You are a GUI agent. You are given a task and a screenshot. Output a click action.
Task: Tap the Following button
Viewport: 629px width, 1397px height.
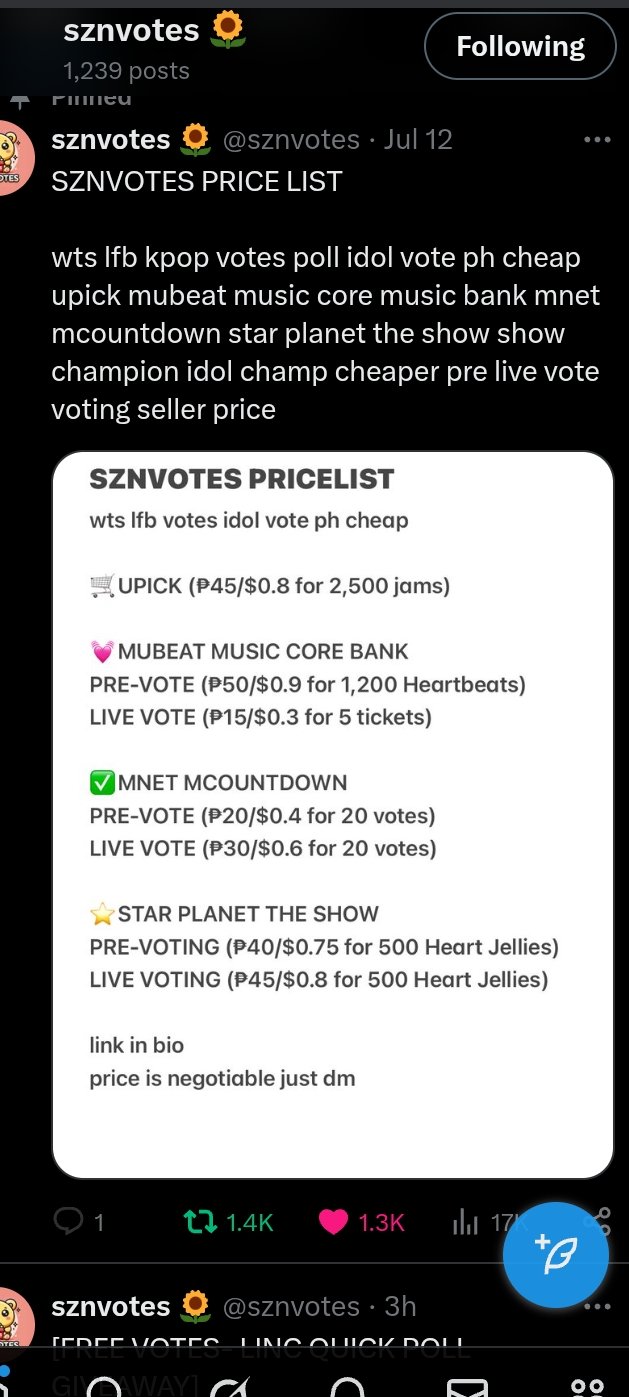click(x=520, y=46)
